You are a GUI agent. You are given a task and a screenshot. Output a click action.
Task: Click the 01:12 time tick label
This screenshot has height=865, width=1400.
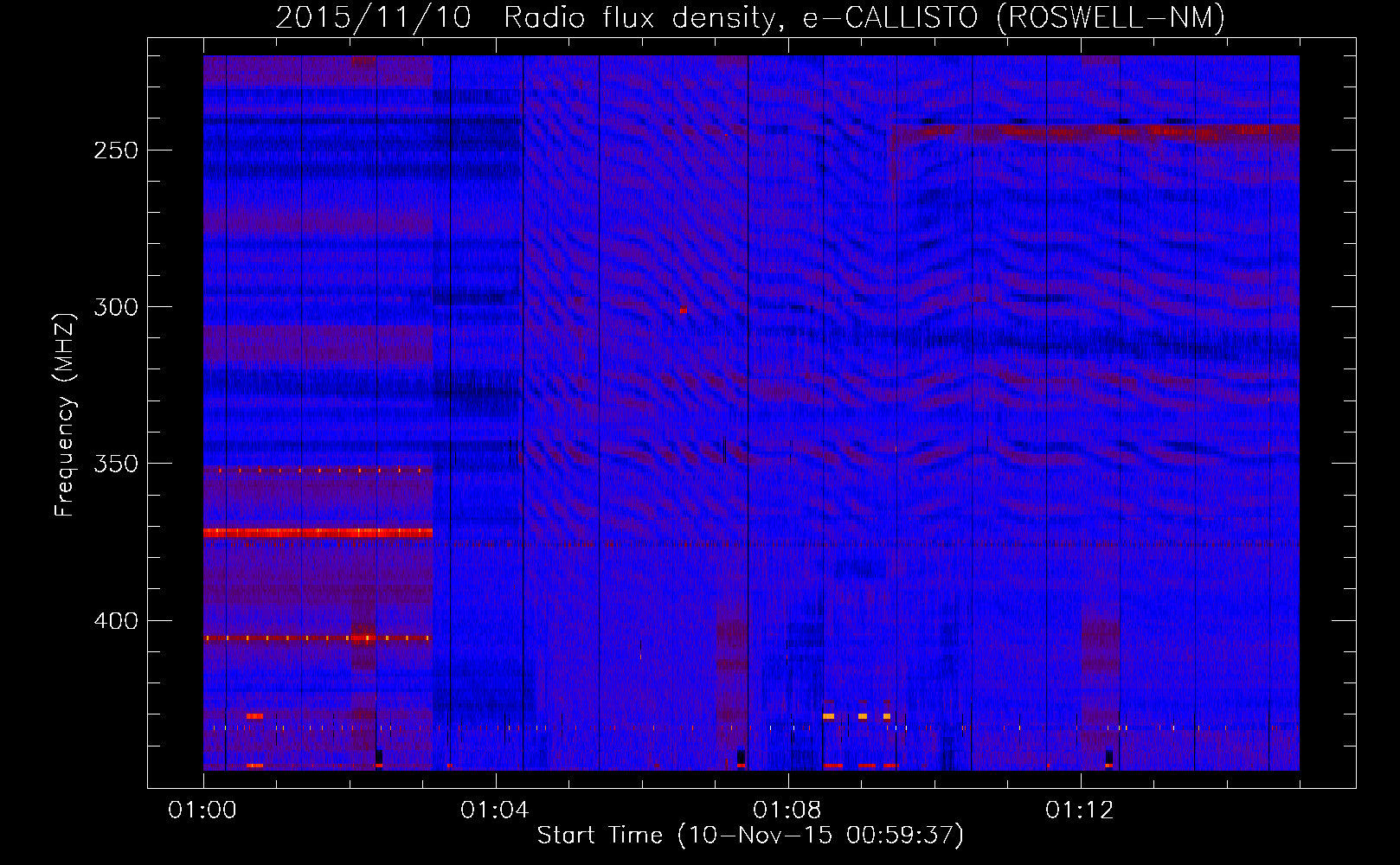[x=1080, y=811]
